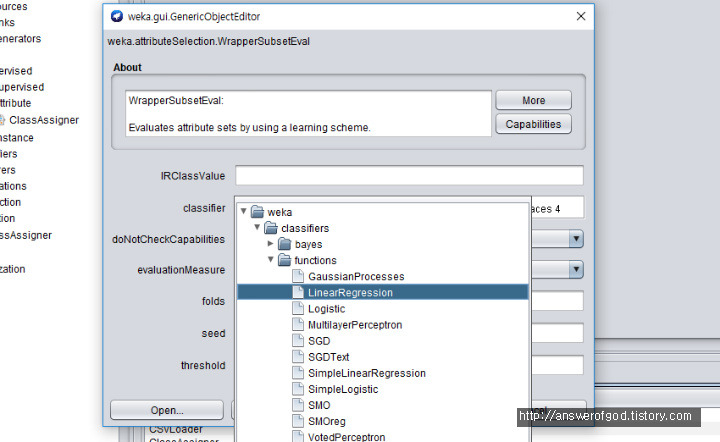Viewport: 720px width, 442px height.
Task: Choose SGD from the functions list
Action: (319, 341)
